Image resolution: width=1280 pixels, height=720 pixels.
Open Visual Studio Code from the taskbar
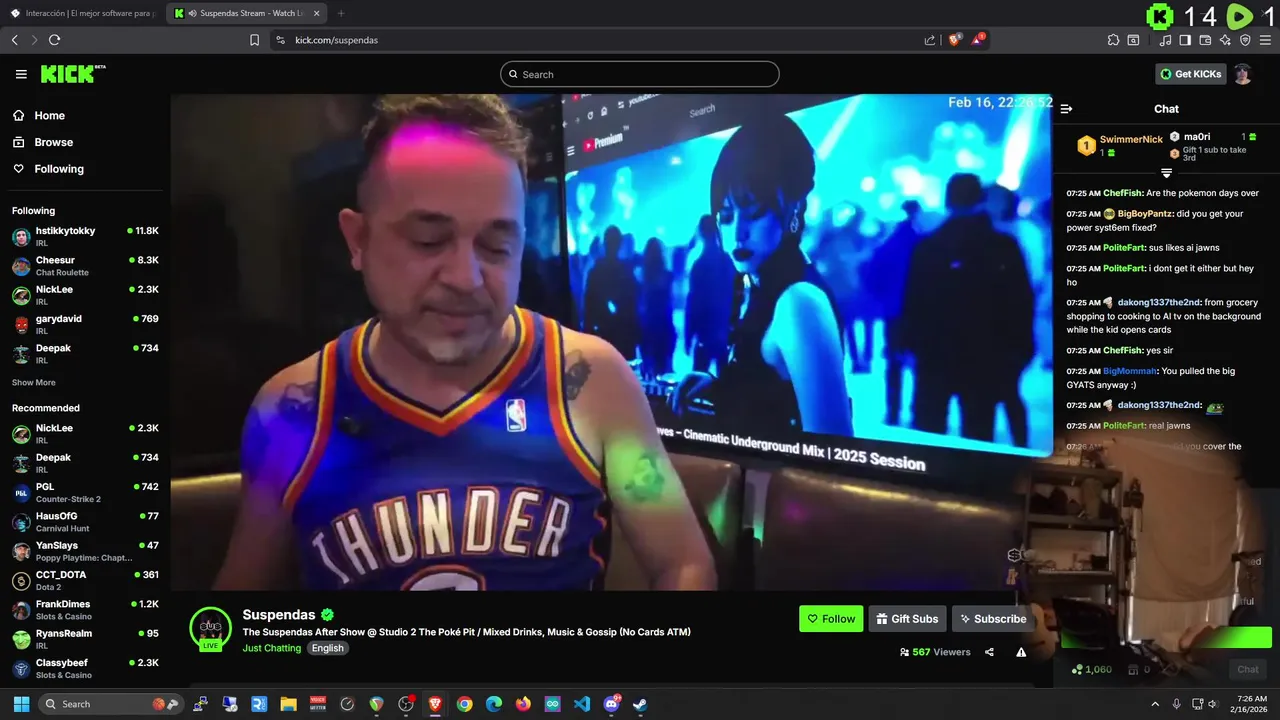coord(582,704)
